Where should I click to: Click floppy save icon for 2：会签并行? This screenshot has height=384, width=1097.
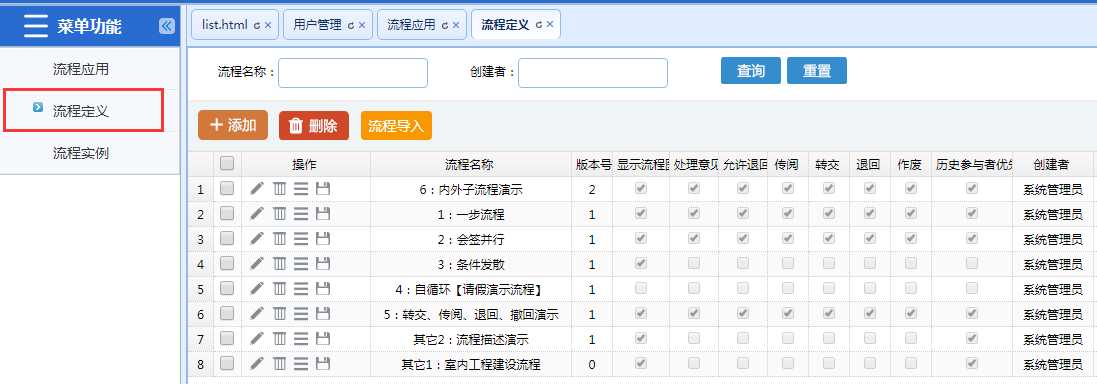pos(323,239)
